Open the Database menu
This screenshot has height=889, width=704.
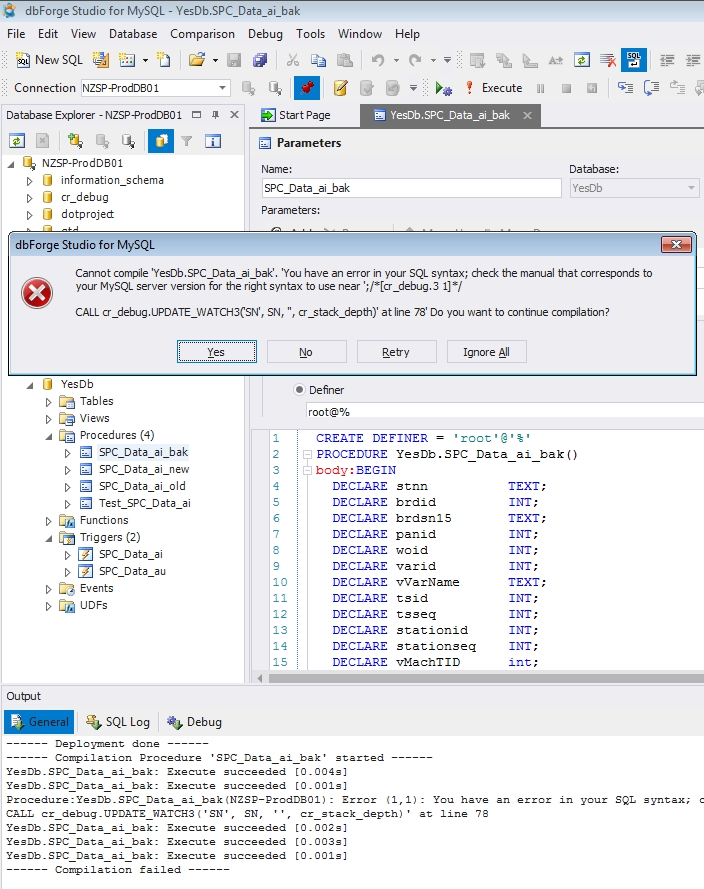(133, 33)
